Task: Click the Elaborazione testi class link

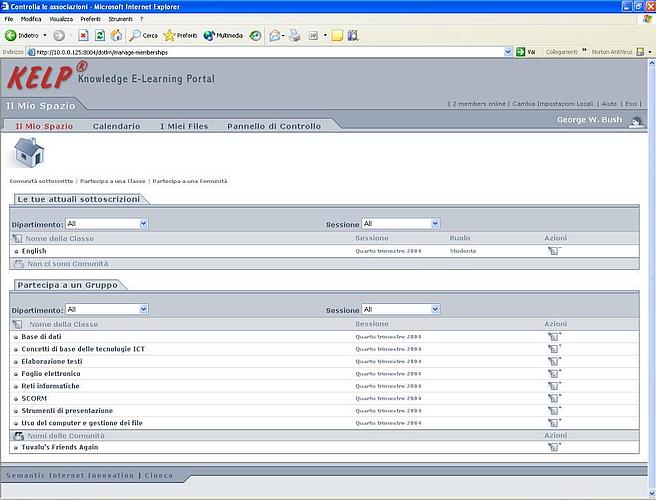Action: (x=52, y=361)
